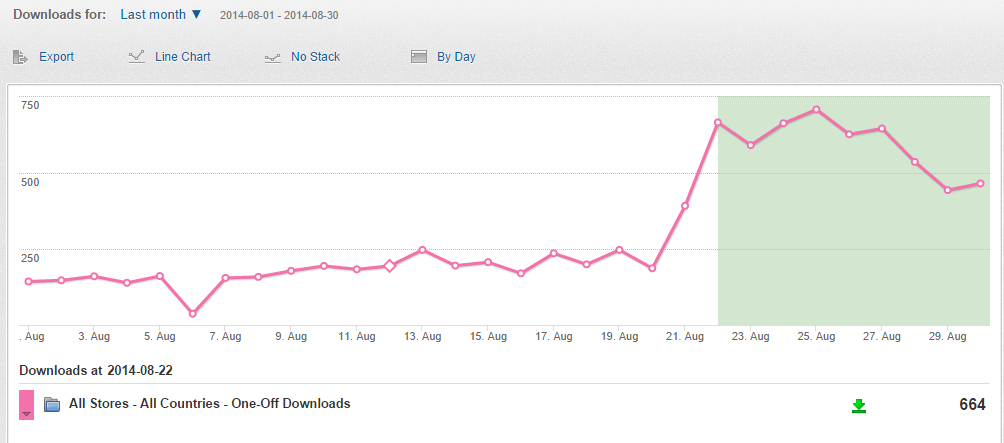Click the data point for 21 Aug

click(x=684, y=206)
